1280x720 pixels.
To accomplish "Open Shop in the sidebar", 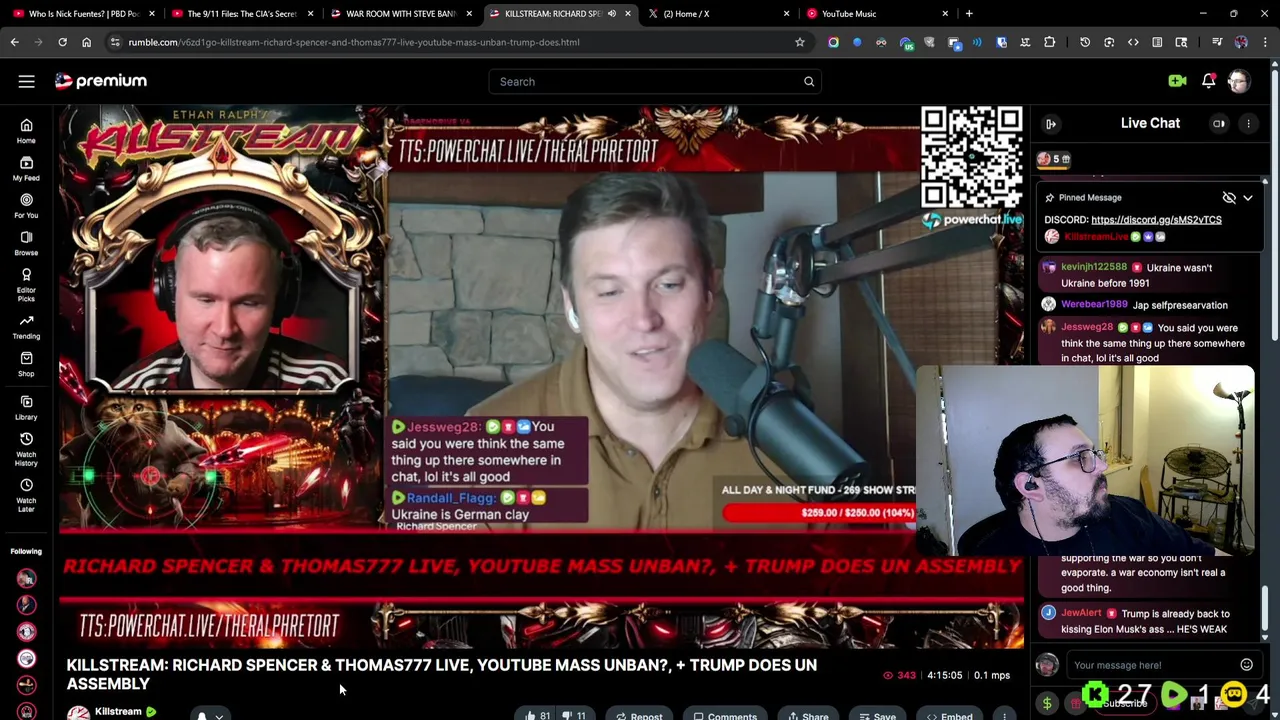I will pos(26,364).
